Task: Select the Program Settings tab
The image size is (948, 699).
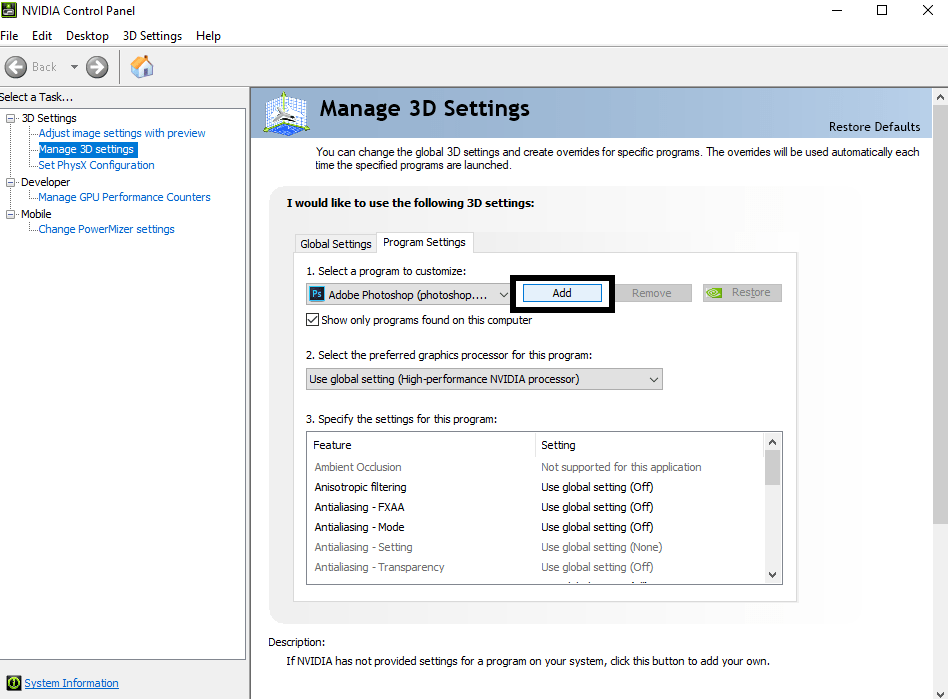Action: click(x=424, y=242)
